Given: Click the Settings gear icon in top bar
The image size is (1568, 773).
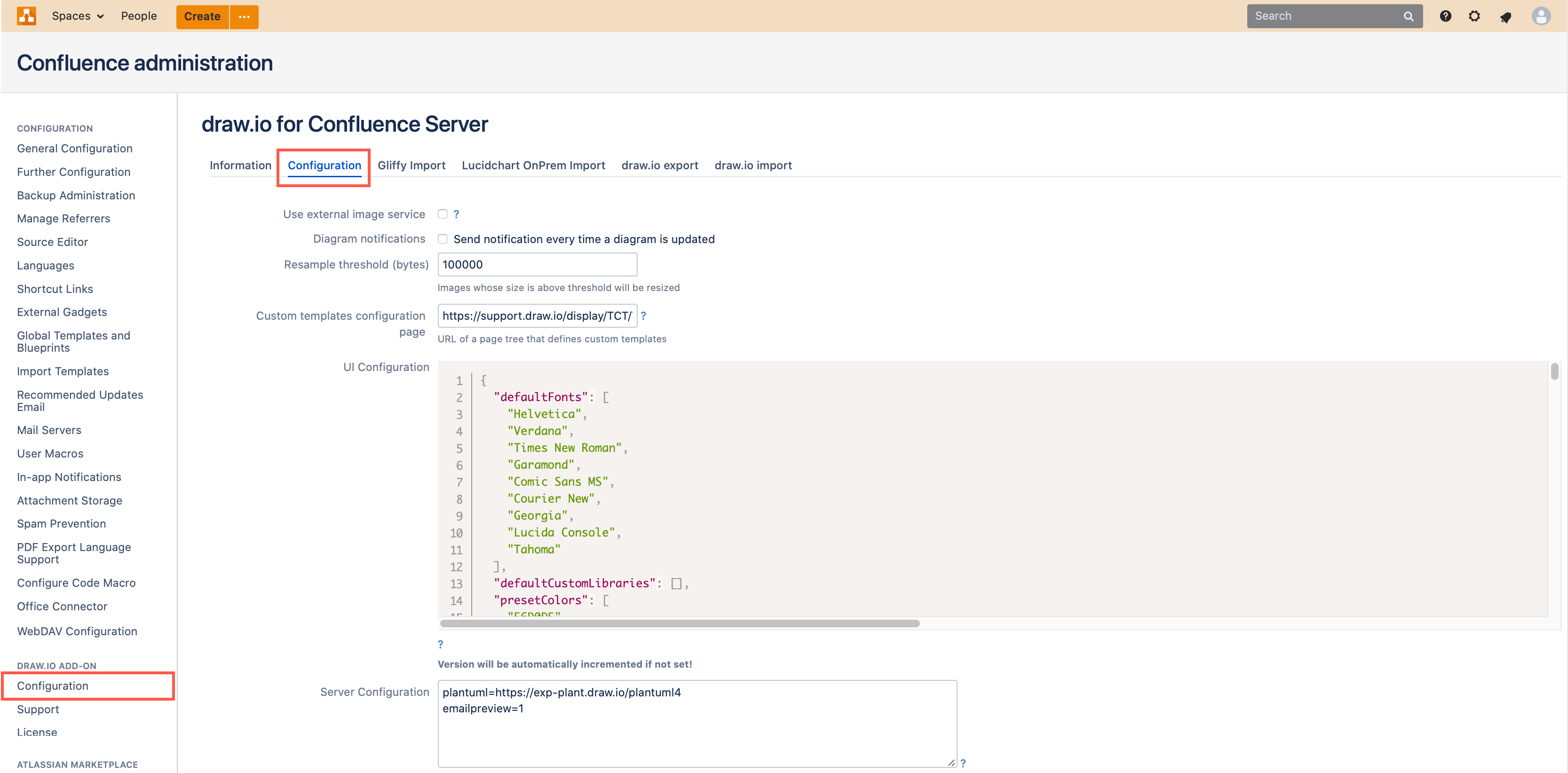Looking at the screenshot, I should [1474, 15].
